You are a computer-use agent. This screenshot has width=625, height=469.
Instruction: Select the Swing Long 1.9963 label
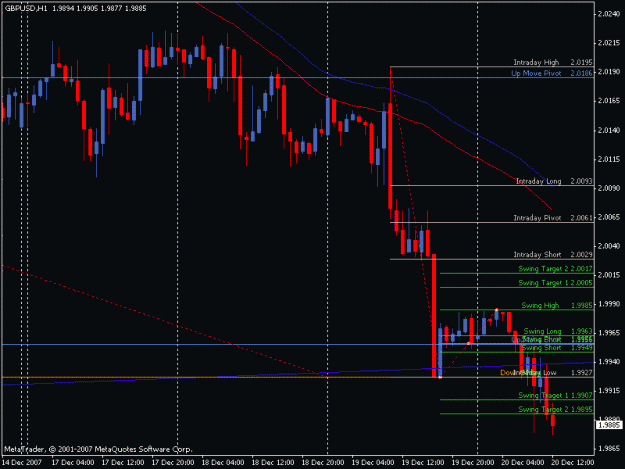558,331
